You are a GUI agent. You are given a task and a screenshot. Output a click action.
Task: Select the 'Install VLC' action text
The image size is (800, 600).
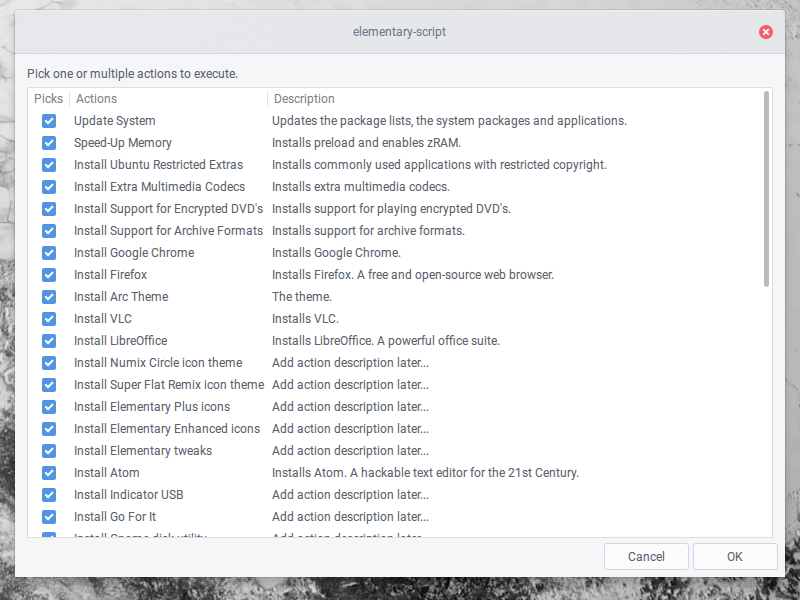103,319
